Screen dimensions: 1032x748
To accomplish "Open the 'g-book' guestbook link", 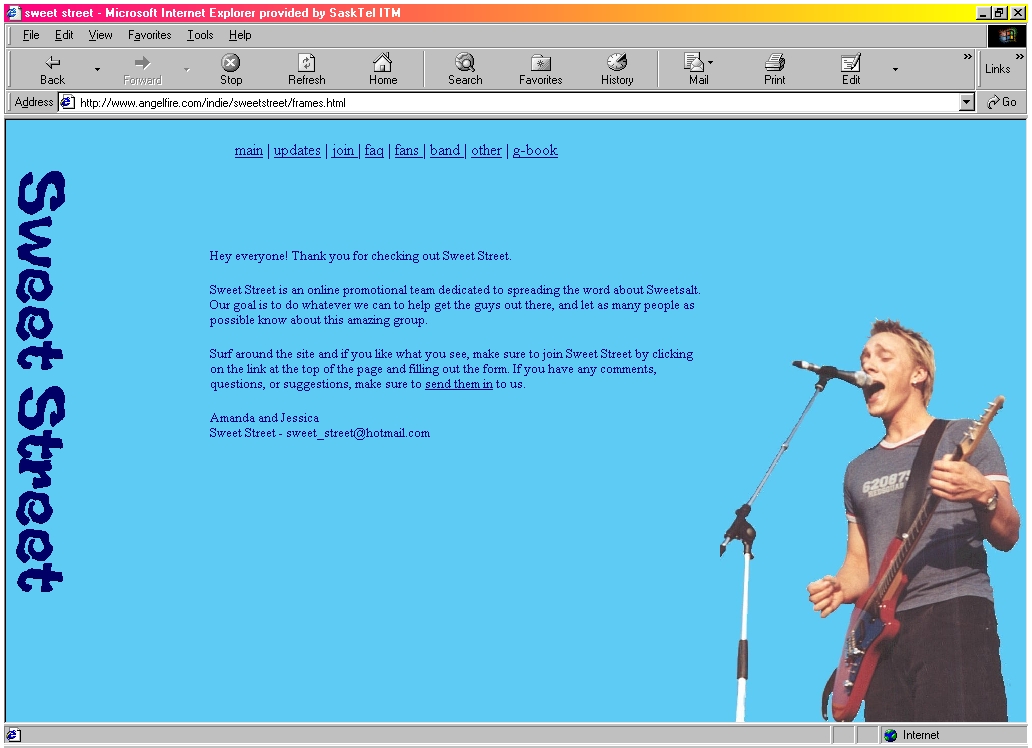I will point(535,151).
